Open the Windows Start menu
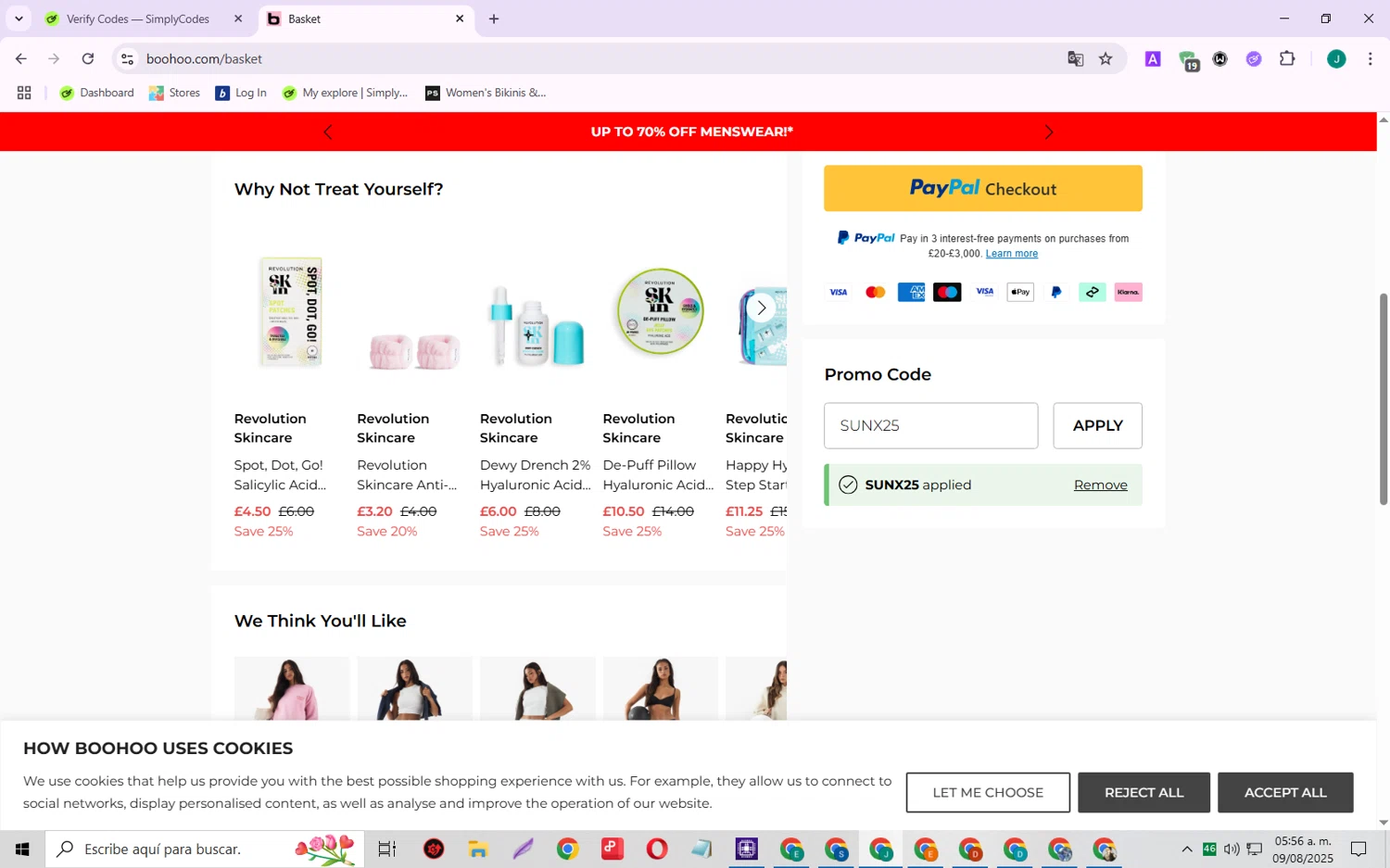Viewport: 1390px width, 868px height. coord(22,849)
